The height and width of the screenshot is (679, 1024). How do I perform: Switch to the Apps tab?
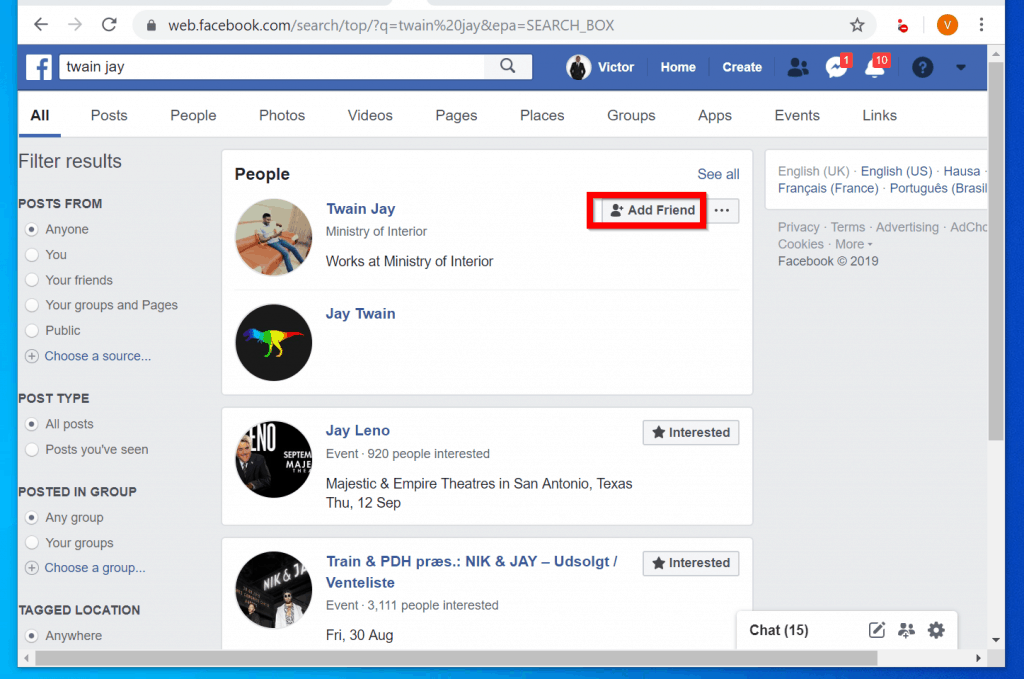(x=715, y=116)
